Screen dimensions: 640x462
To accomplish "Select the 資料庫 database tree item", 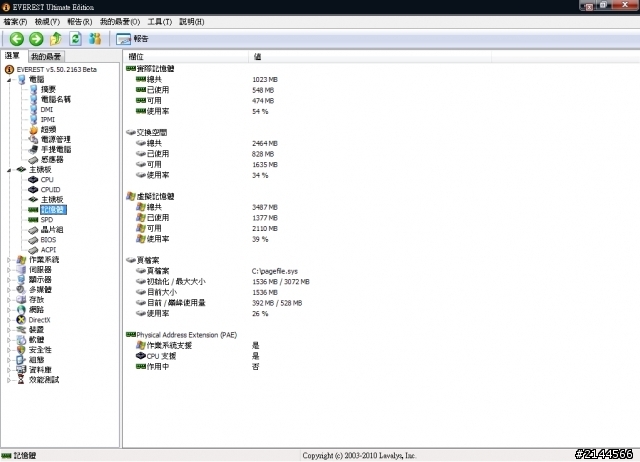I will pyautogui.click(x=40, y=370).
